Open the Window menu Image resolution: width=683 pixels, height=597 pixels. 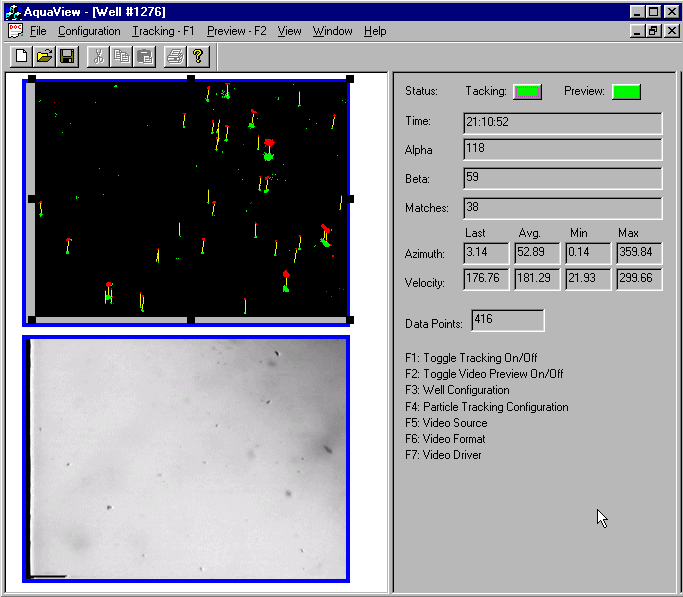tap(332, 31)
